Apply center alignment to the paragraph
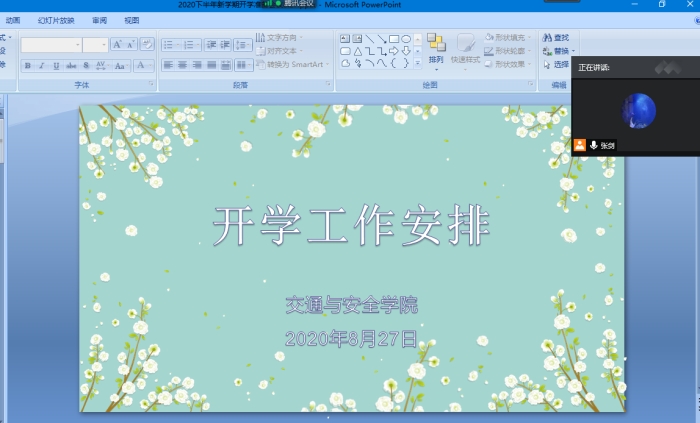The height and width of the screenshot is (423, 700). pyautogui.click(x=183, y=65)
